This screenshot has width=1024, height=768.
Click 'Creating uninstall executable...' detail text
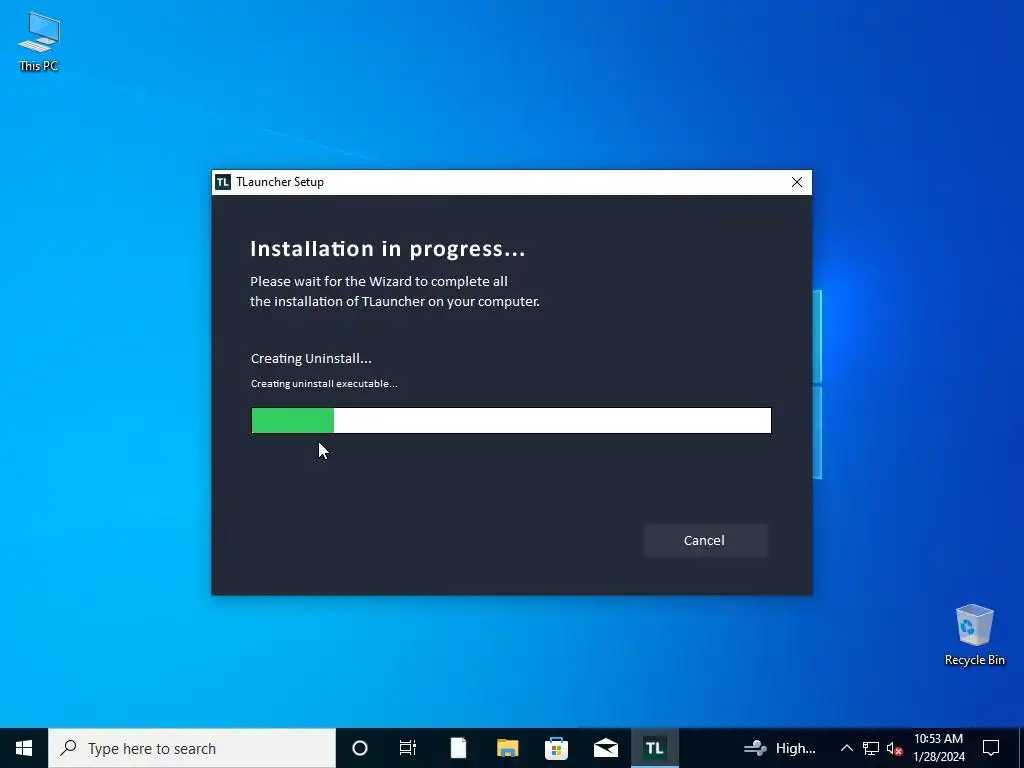324,383
